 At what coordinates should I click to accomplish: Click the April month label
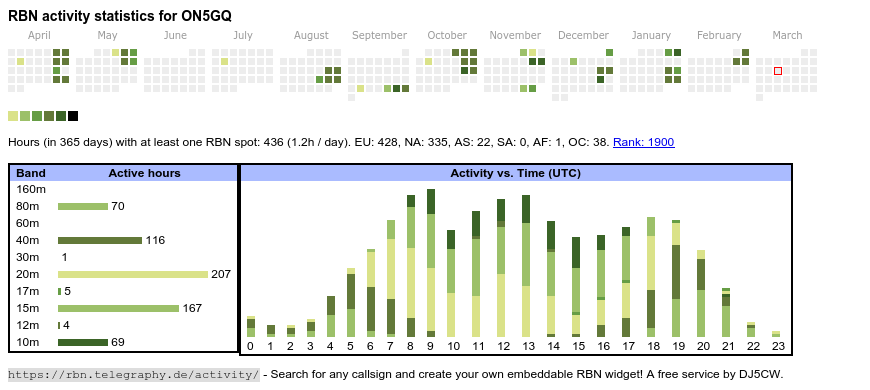39,35
